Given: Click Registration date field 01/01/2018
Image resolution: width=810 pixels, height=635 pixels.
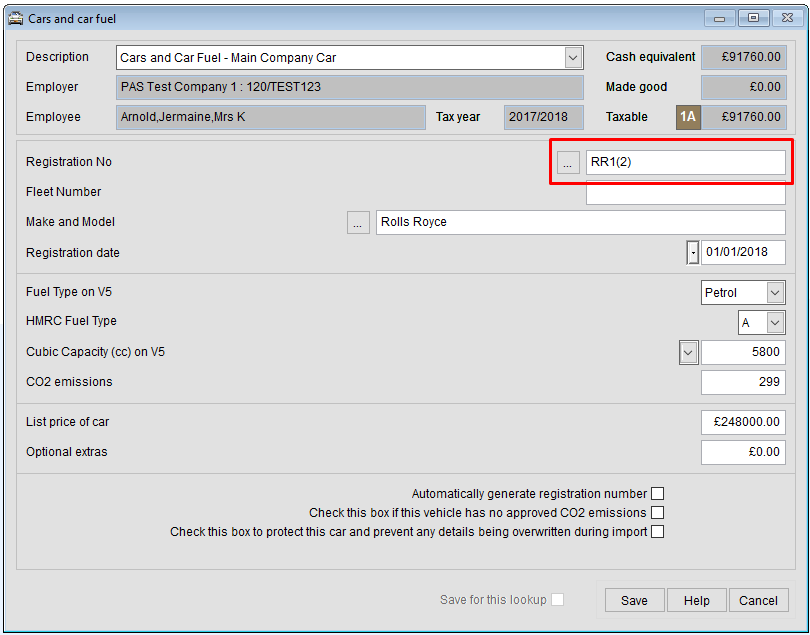Looking at the screenshot, I should [x=743, y=253].
